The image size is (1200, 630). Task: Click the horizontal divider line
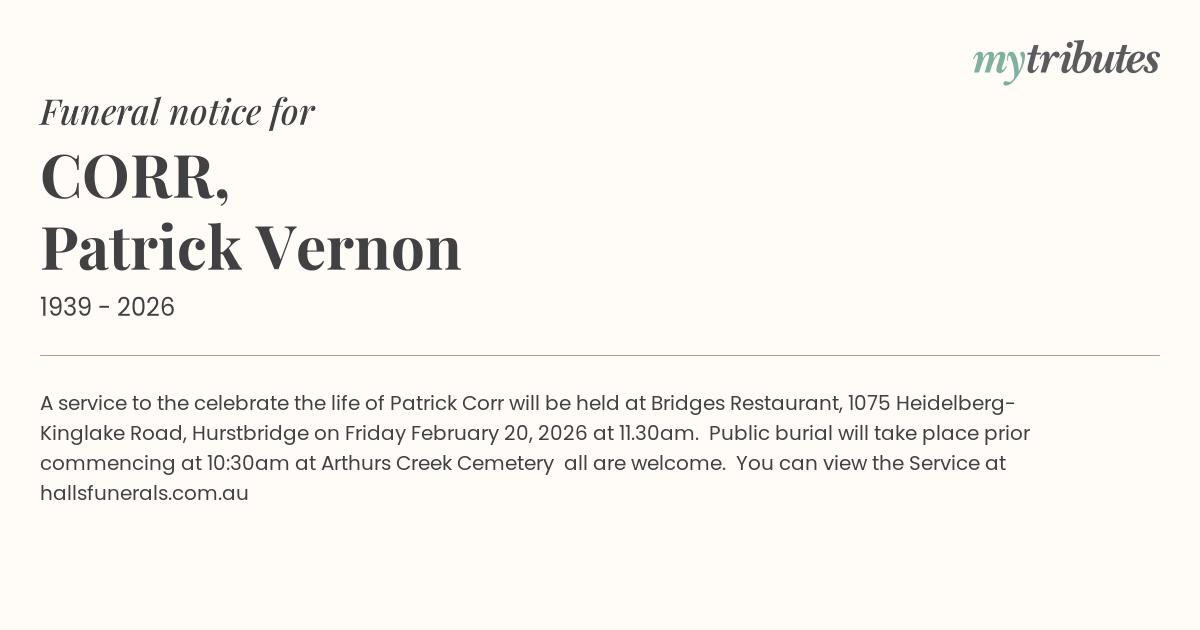click(600, 355)
